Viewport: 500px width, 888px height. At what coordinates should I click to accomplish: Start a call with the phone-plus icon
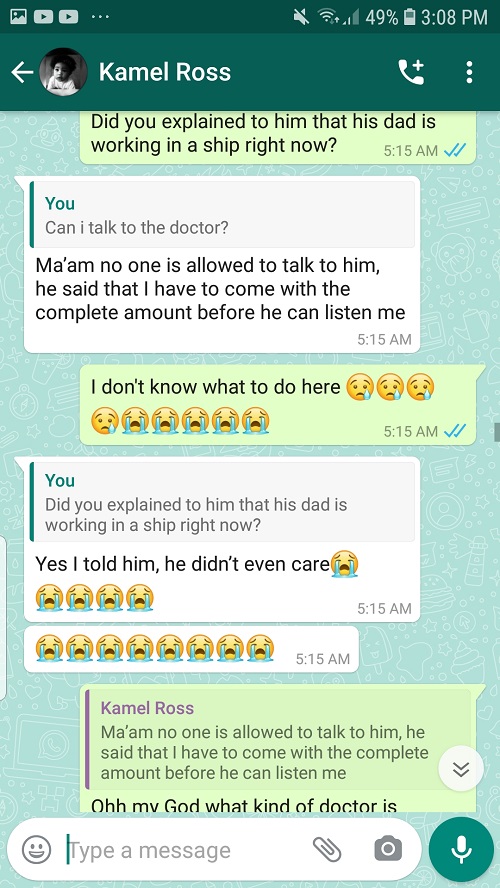tap(411, 72)
